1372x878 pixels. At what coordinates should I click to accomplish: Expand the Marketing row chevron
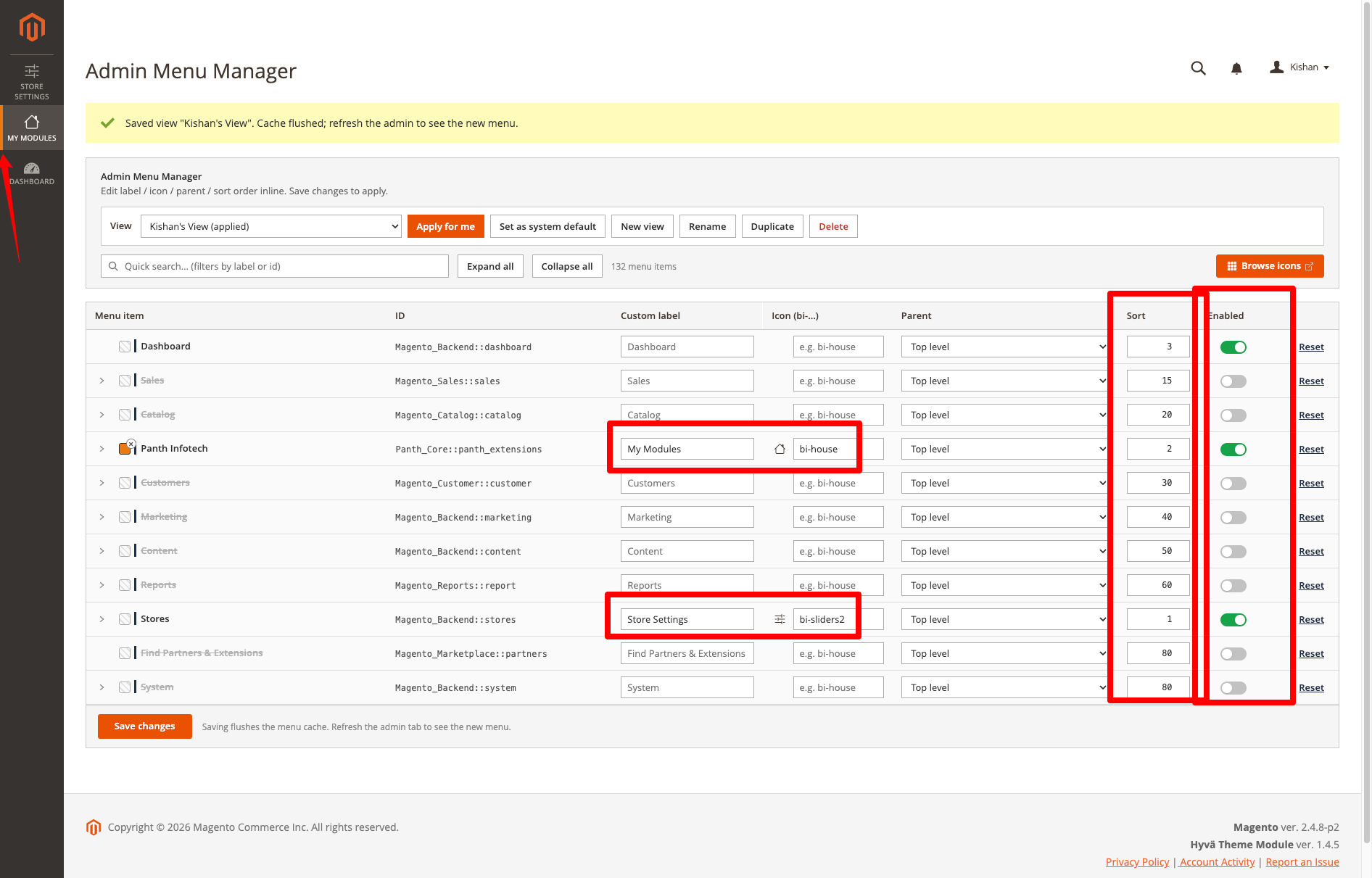[102, 517]
